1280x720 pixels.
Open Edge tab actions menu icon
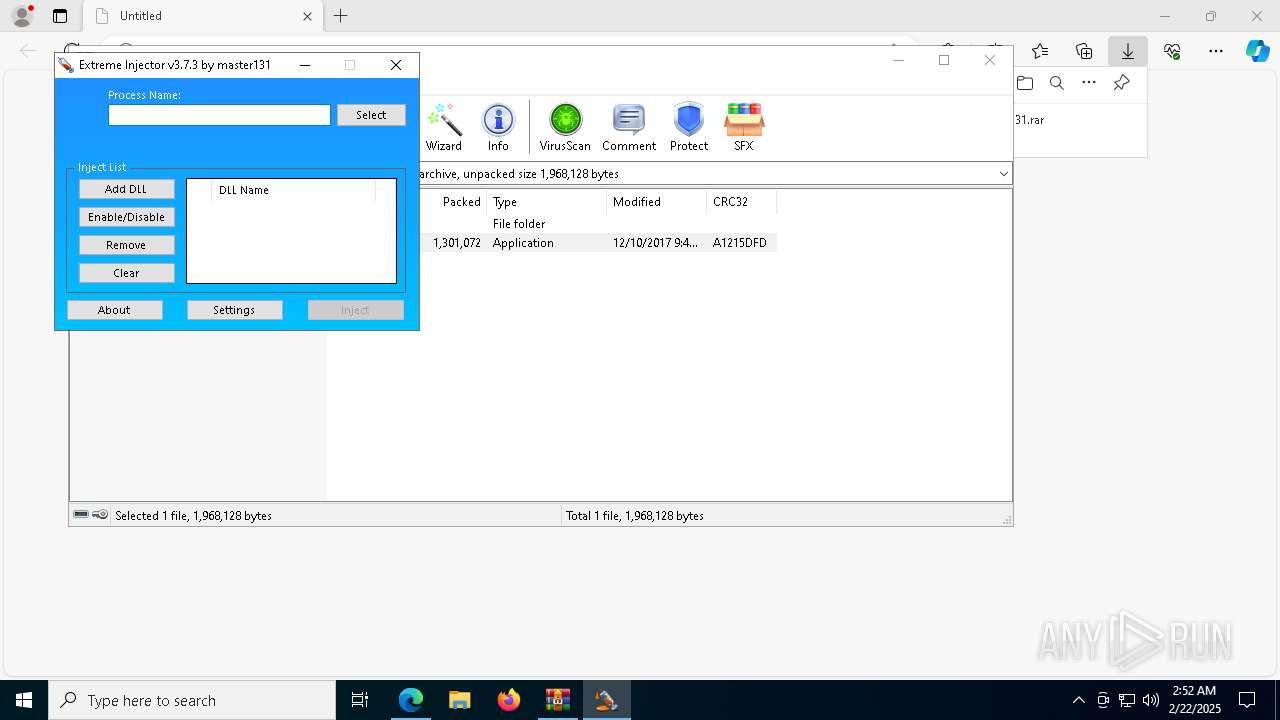[60, 16]
